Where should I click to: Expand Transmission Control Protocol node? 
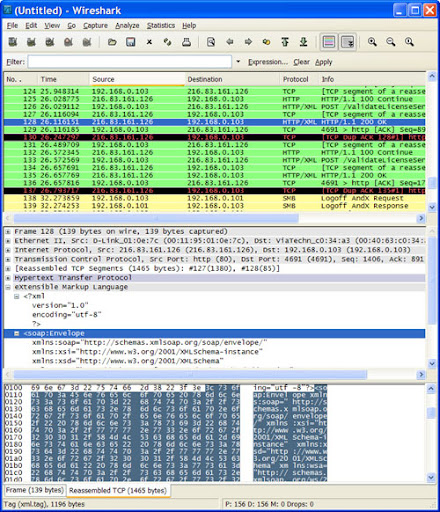pyautogui.click(x=8, y=259)
